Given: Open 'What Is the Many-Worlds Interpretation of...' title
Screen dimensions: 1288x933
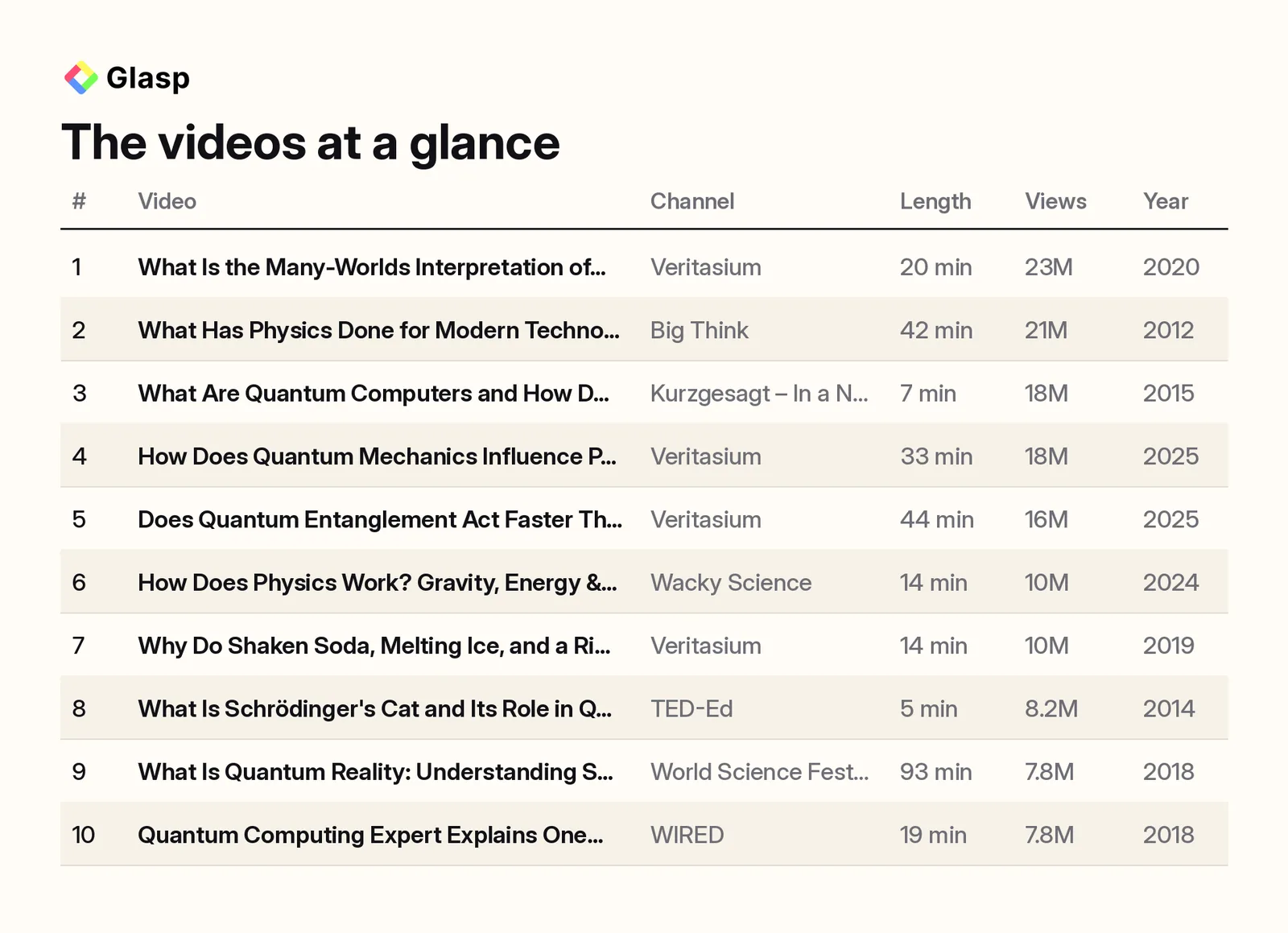Looking at the screenshot, I should [372, 267].
